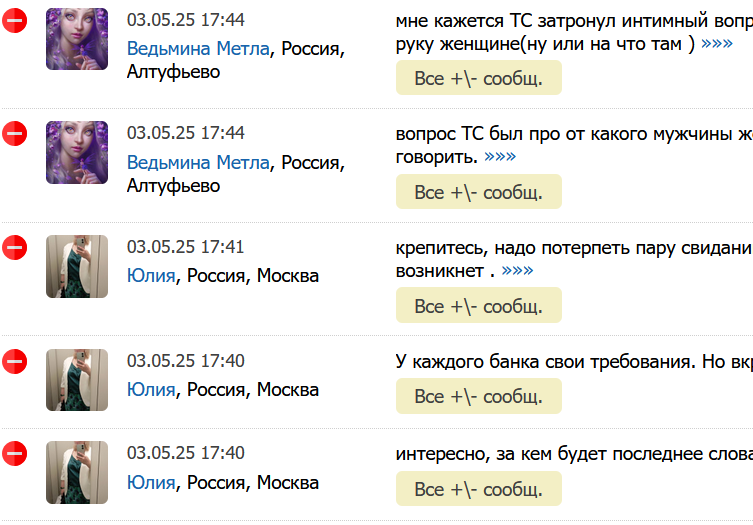Click Ведьмина Метла name link in "вопрос ТС" row

[x=198, y=162]
